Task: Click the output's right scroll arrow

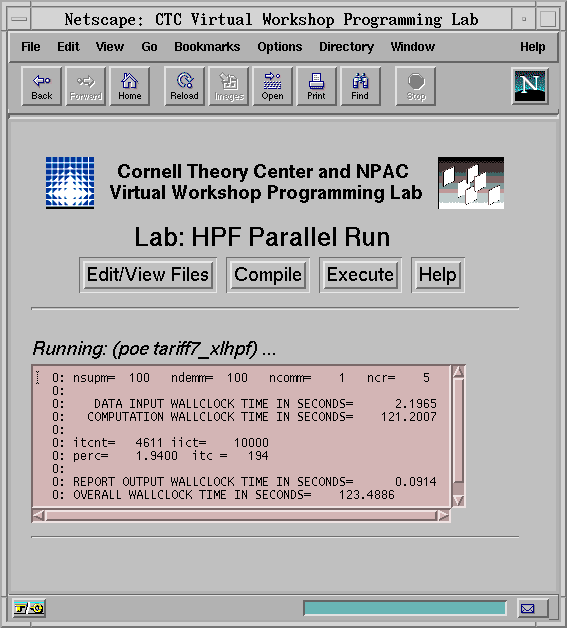Action: pyautogui.click(x=443, y=515)
